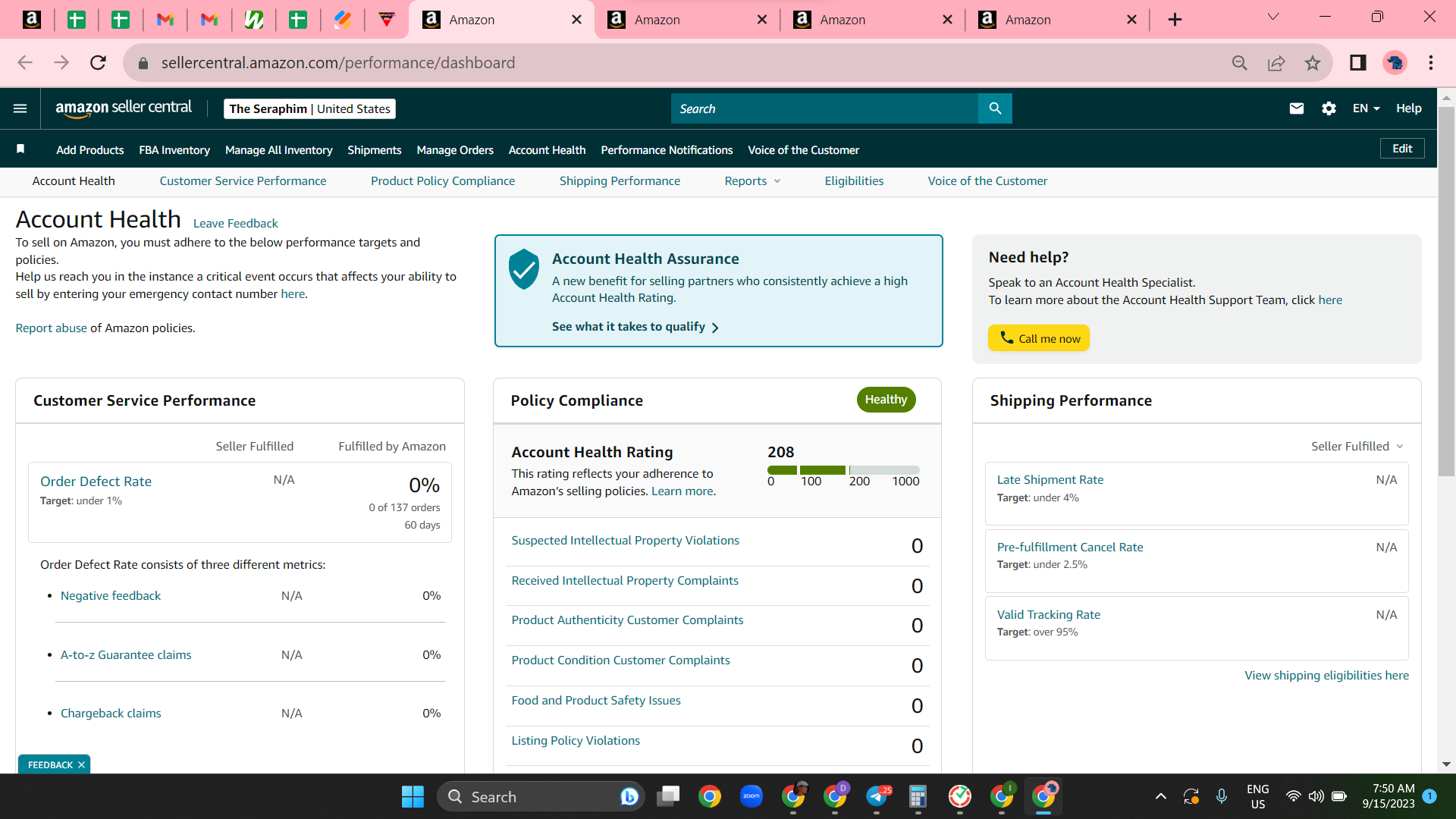Open Chrome's three-dot menu
This screenshot has width=1456, height=819.
pos(1431,63)
